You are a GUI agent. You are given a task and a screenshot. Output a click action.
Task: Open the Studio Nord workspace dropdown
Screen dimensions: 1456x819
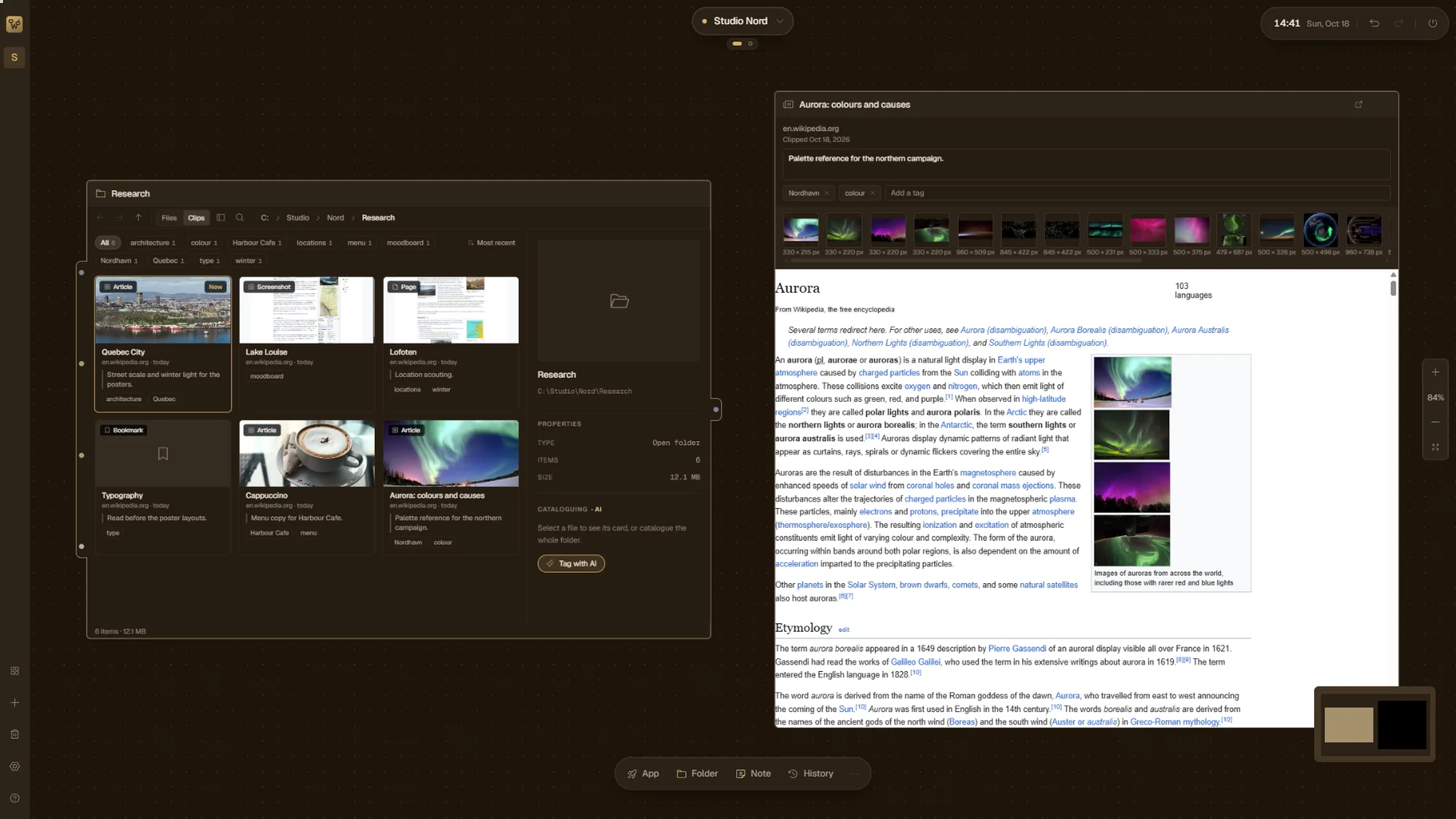coord(743,21)
